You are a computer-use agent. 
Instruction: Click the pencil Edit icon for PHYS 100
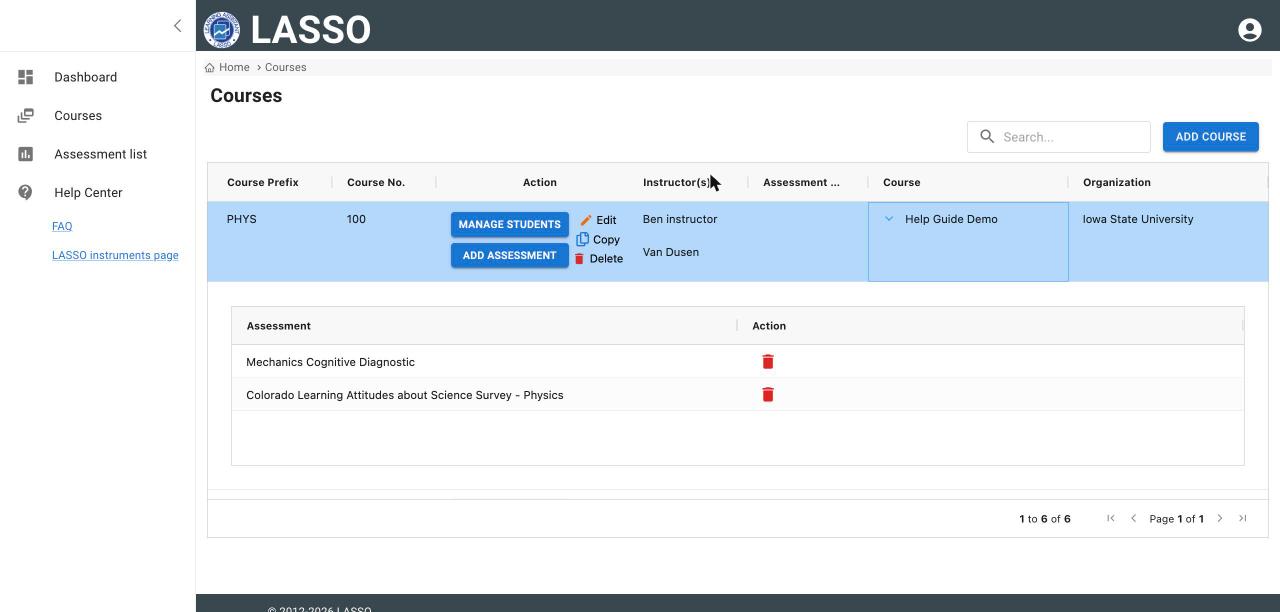coord(586,220)
